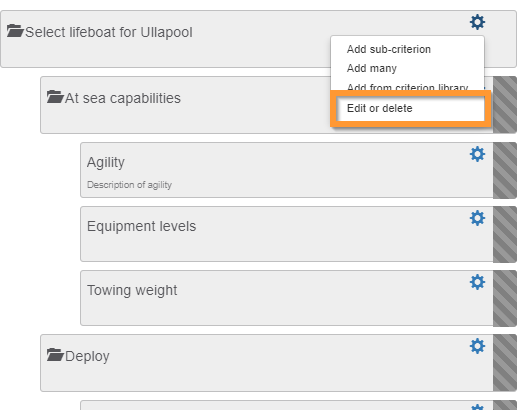
Task: Open the Deploy criterion gear menu
Action: click(477, 346)
